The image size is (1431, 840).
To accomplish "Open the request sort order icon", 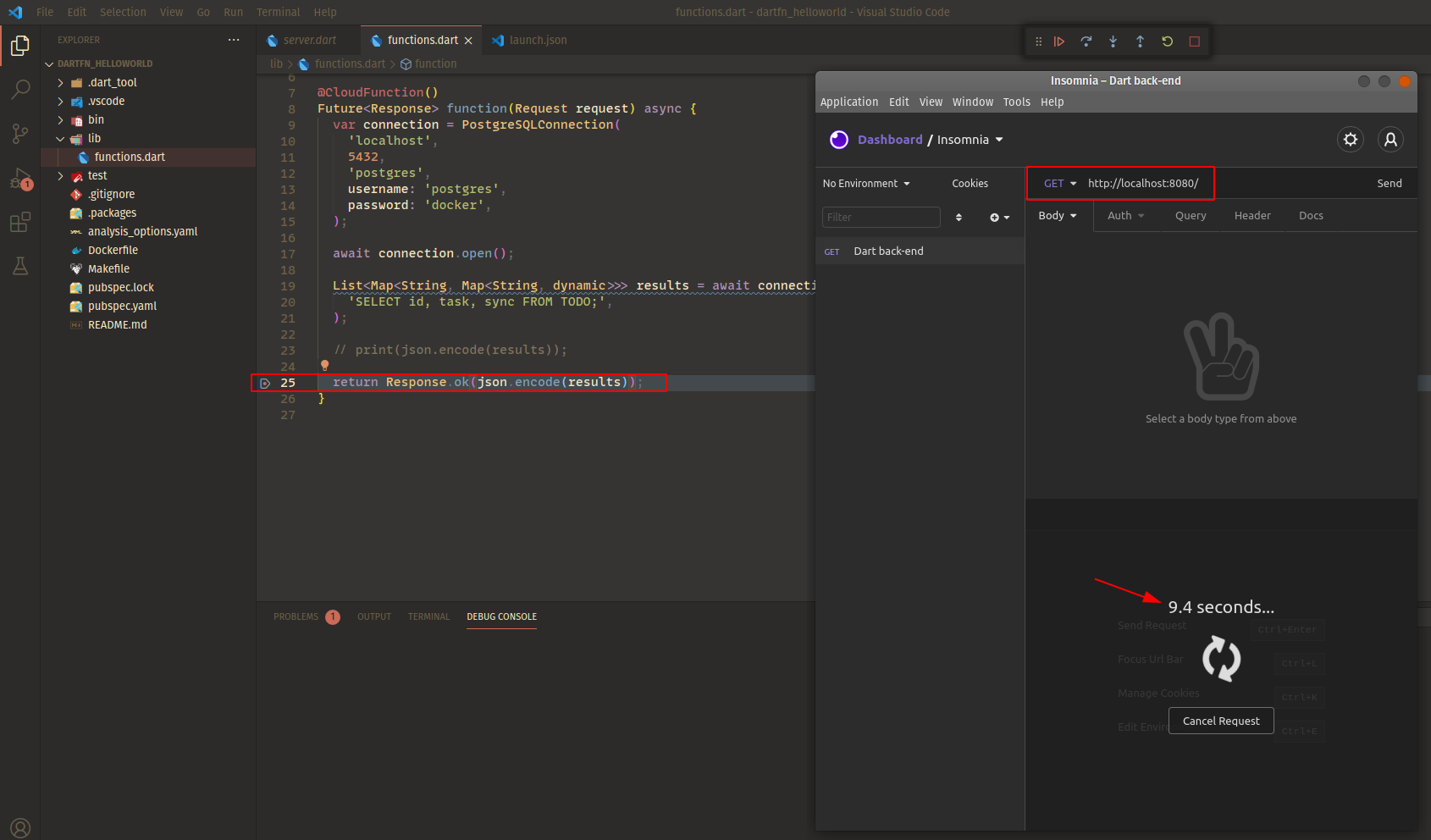I will click(959, 218).
